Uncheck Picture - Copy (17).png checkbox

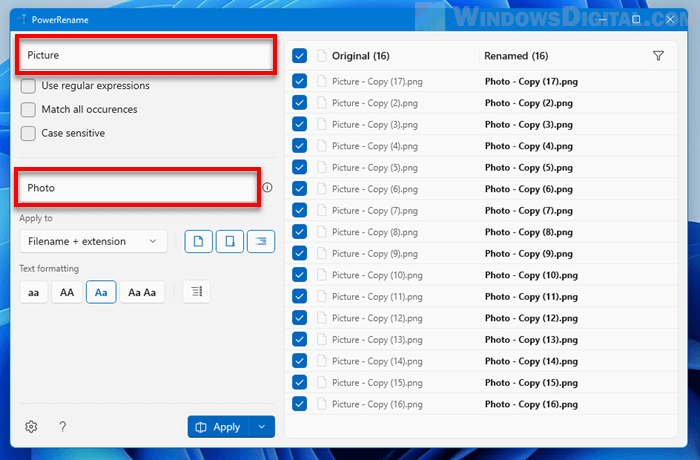tap(300, 81)
